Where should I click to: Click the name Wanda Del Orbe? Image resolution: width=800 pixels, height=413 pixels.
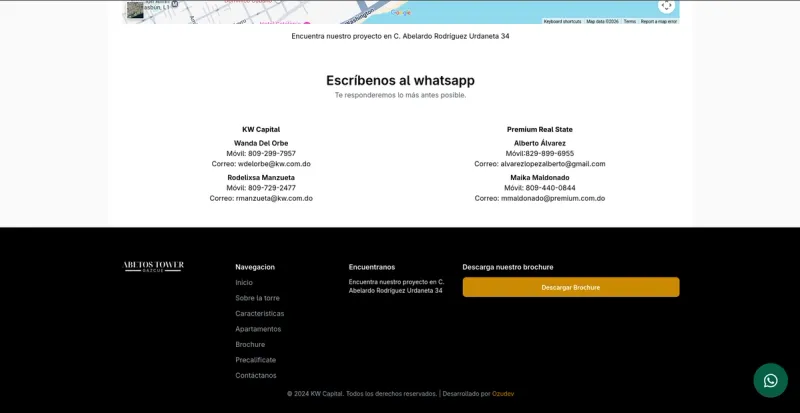pyautogui.click(x=261, y=143)
